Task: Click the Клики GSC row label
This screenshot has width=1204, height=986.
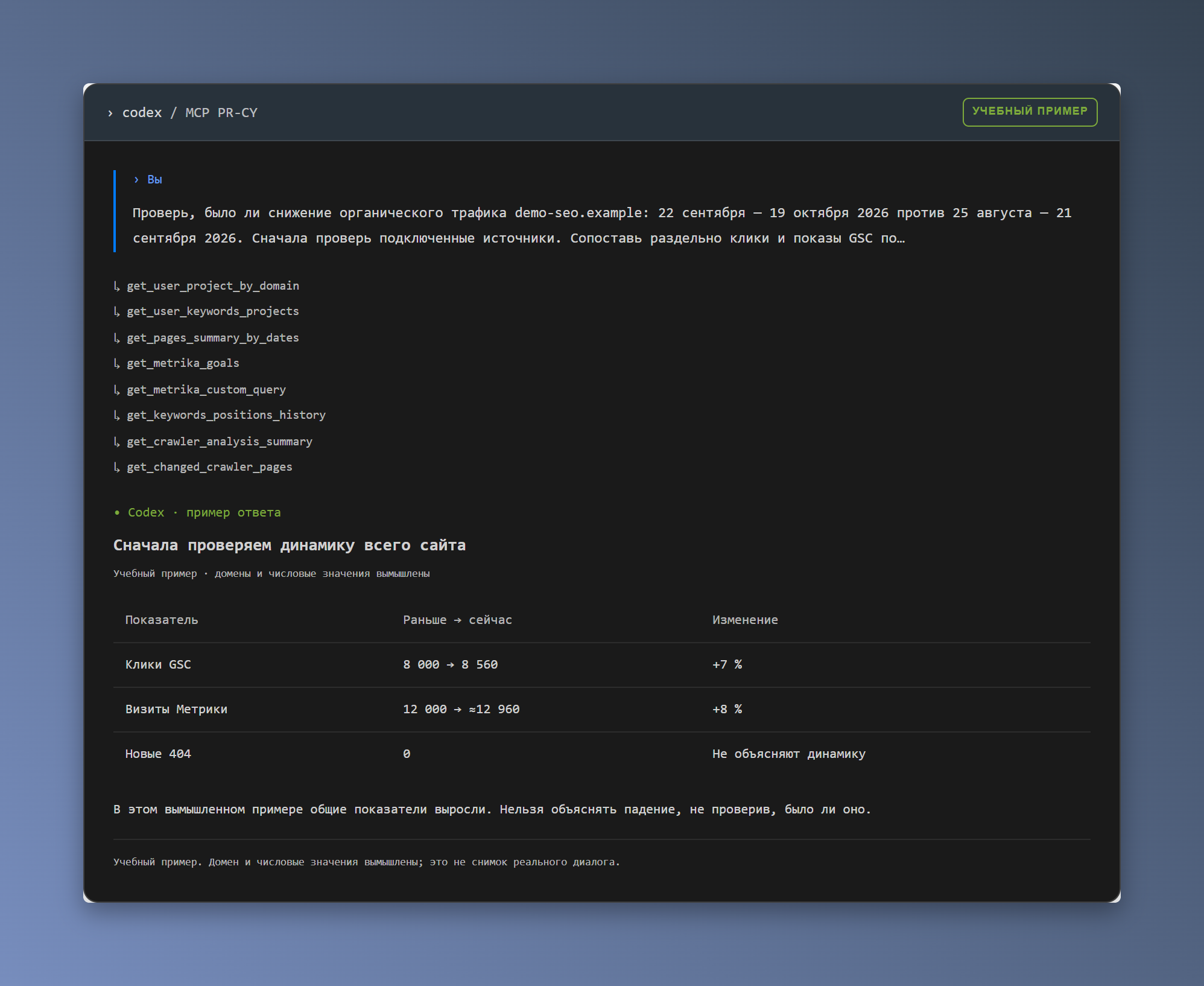Action: 158,664
